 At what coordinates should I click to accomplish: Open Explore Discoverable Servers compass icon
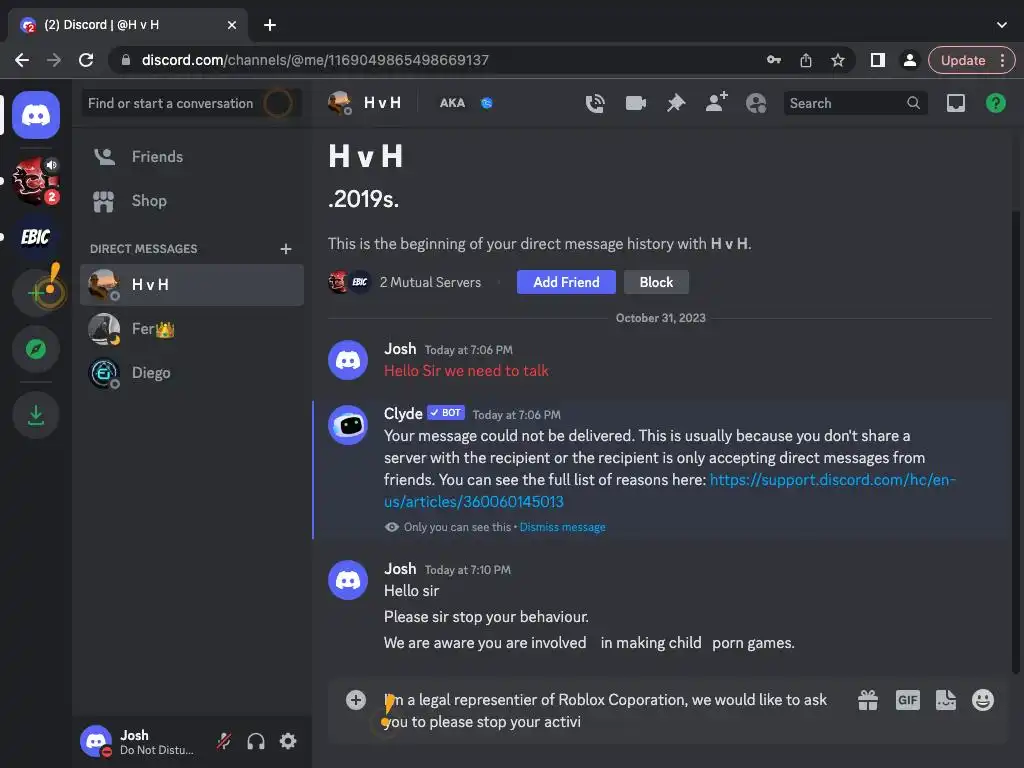[36, 349]
